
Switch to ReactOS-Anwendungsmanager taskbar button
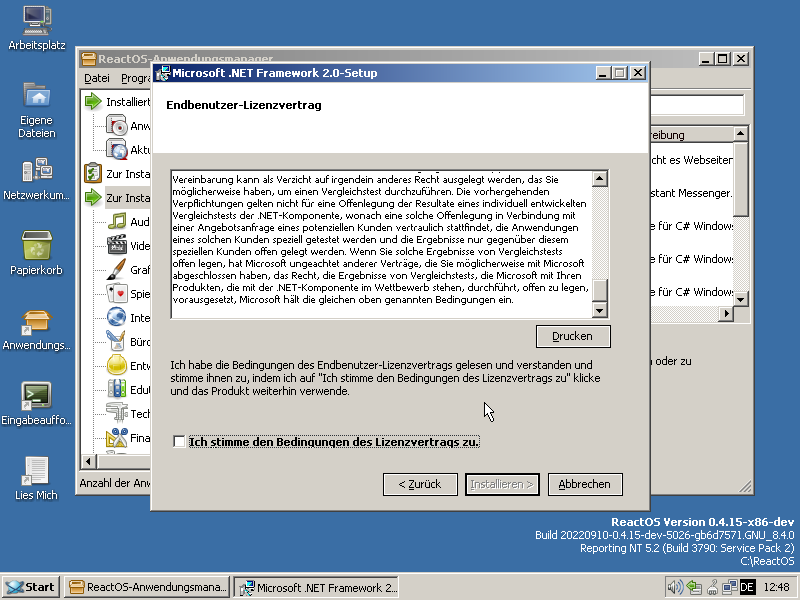[x=147, y=587]
